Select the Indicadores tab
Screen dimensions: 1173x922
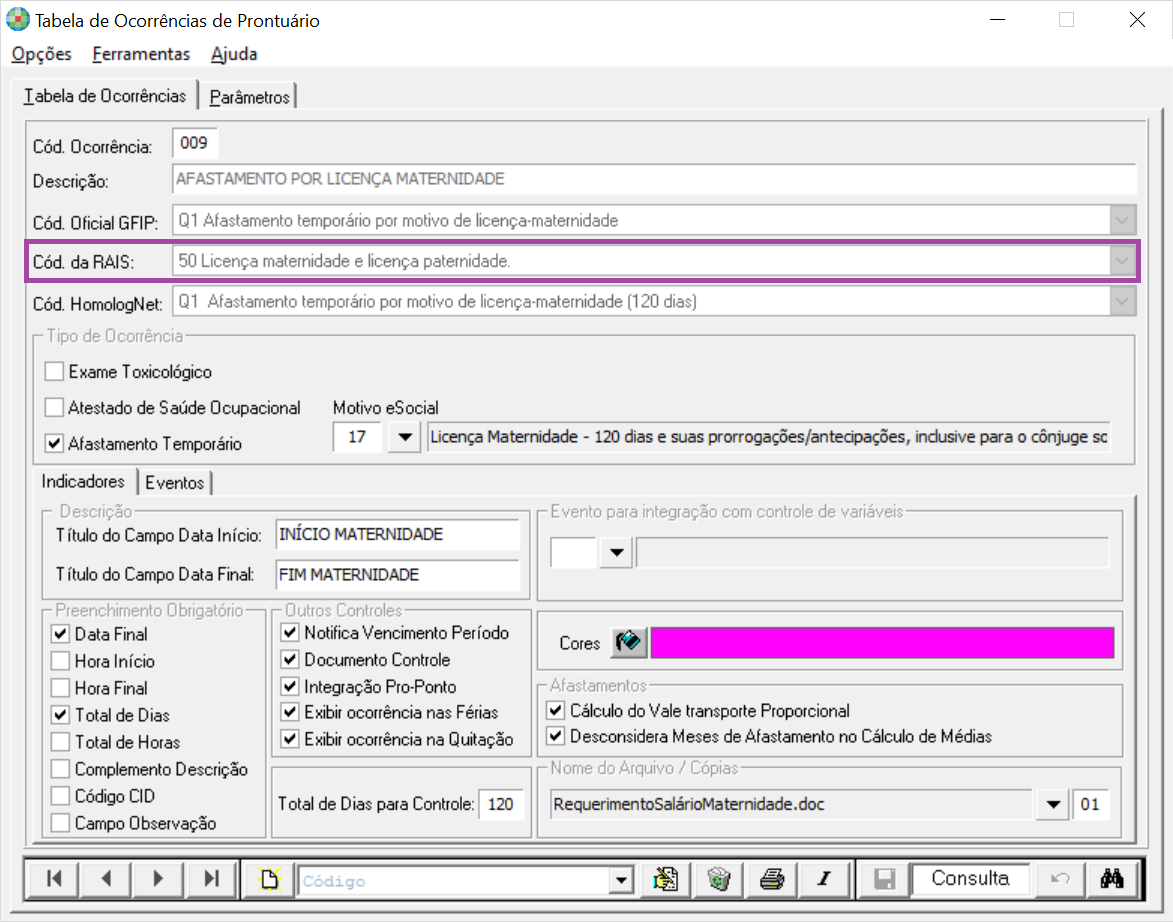pyautogui.click(x=83, y=481)
